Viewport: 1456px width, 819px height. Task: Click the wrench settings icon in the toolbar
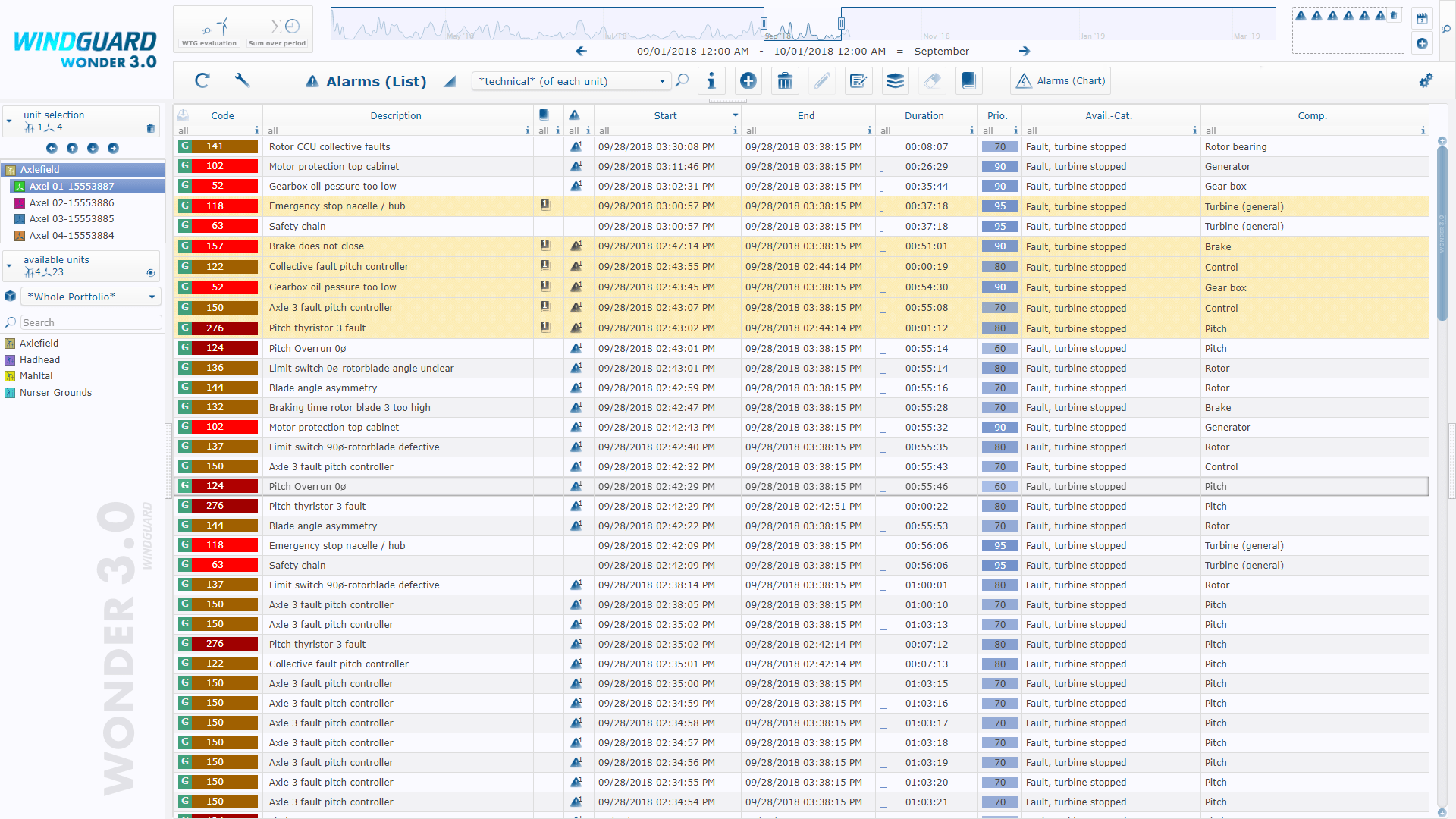242,80
